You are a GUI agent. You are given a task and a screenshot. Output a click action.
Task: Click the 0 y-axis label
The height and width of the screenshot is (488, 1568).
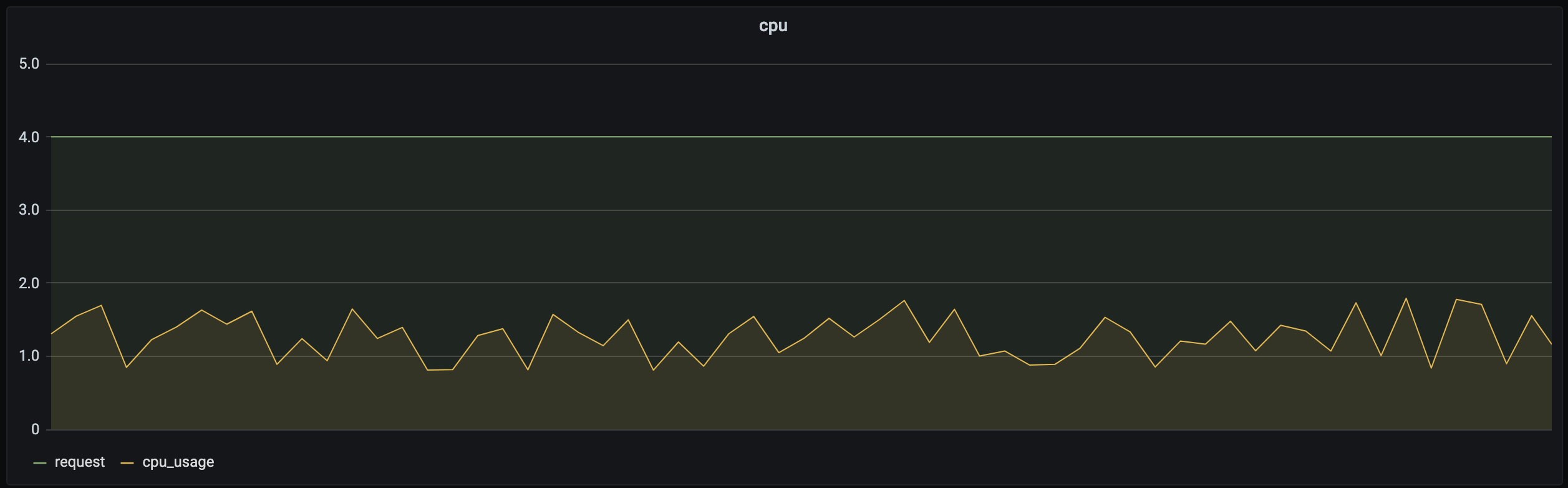pyautogui.click(x=35, y=429)
